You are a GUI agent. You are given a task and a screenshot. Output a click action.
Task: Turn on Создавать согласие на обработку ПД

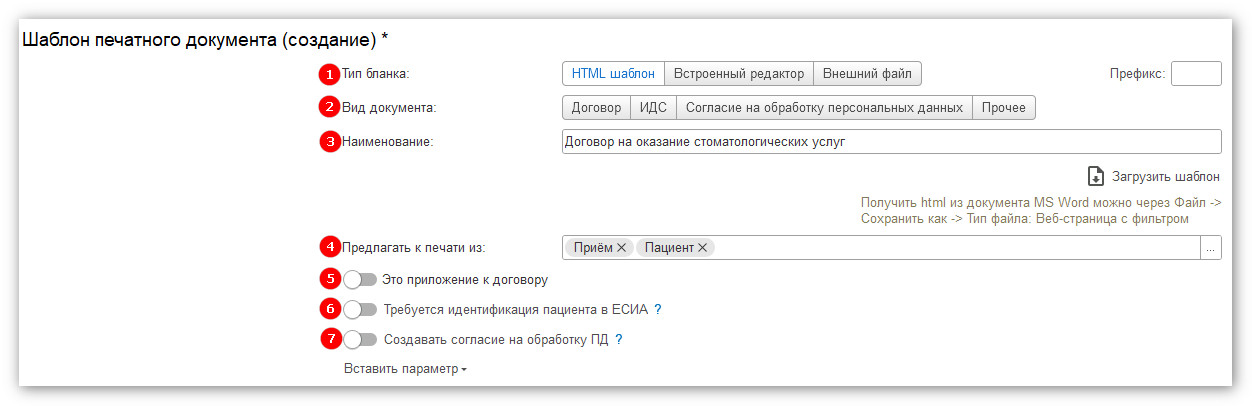(x=360, y=339)
